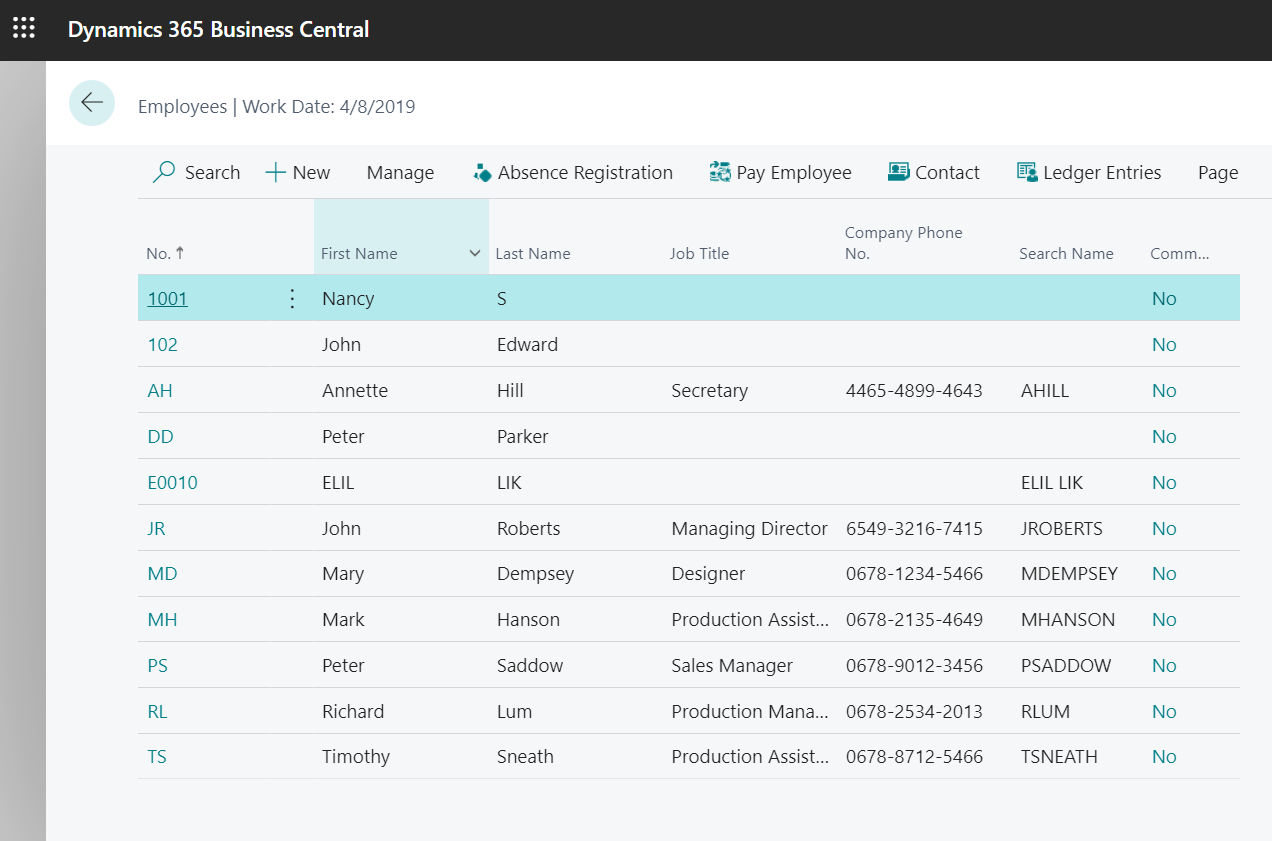Open employee RL link

click(157, 712)
